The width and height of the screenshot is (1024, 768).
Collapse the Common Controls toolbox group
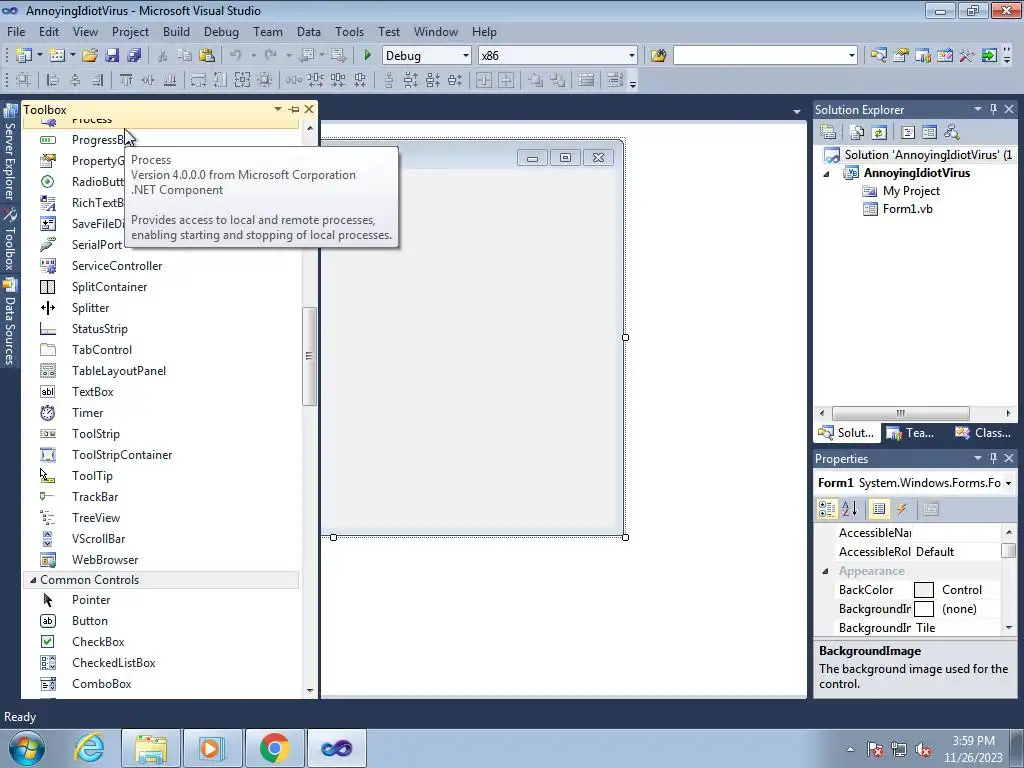click(x=33, y=580)
